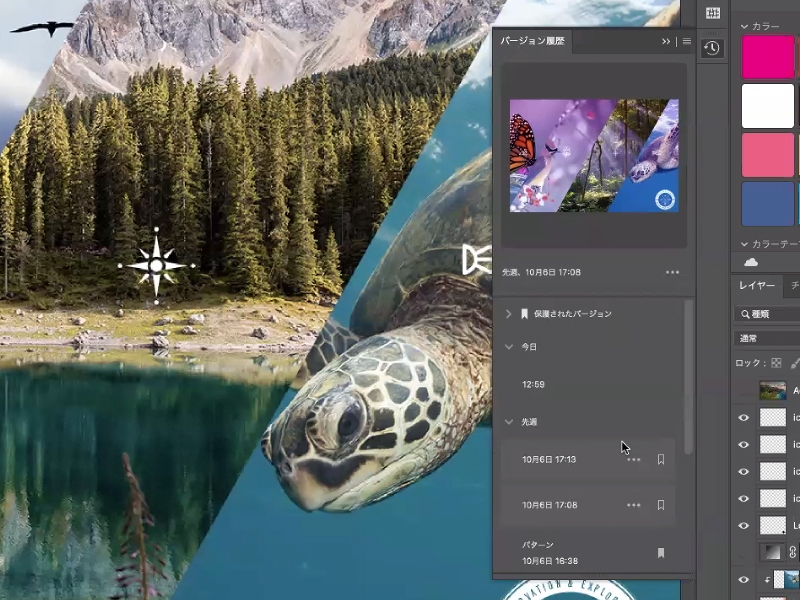Toggle visibility of the first eye-icon layer
The width and height of the screenshot is (800, 600).
(x=744, y=418)
